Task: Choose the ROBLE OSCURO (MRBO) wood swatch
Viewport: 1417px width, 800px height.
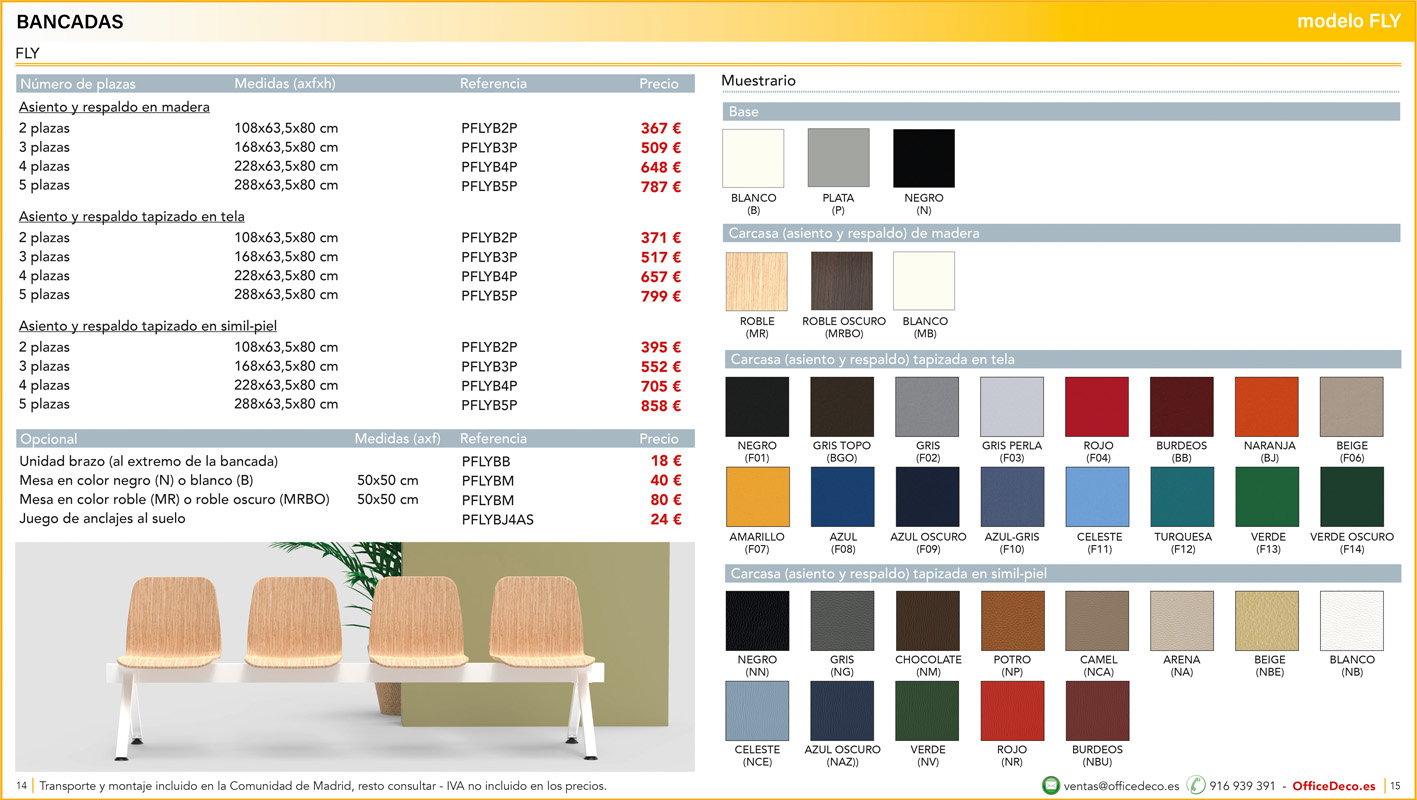Action: tap(842, 282)
